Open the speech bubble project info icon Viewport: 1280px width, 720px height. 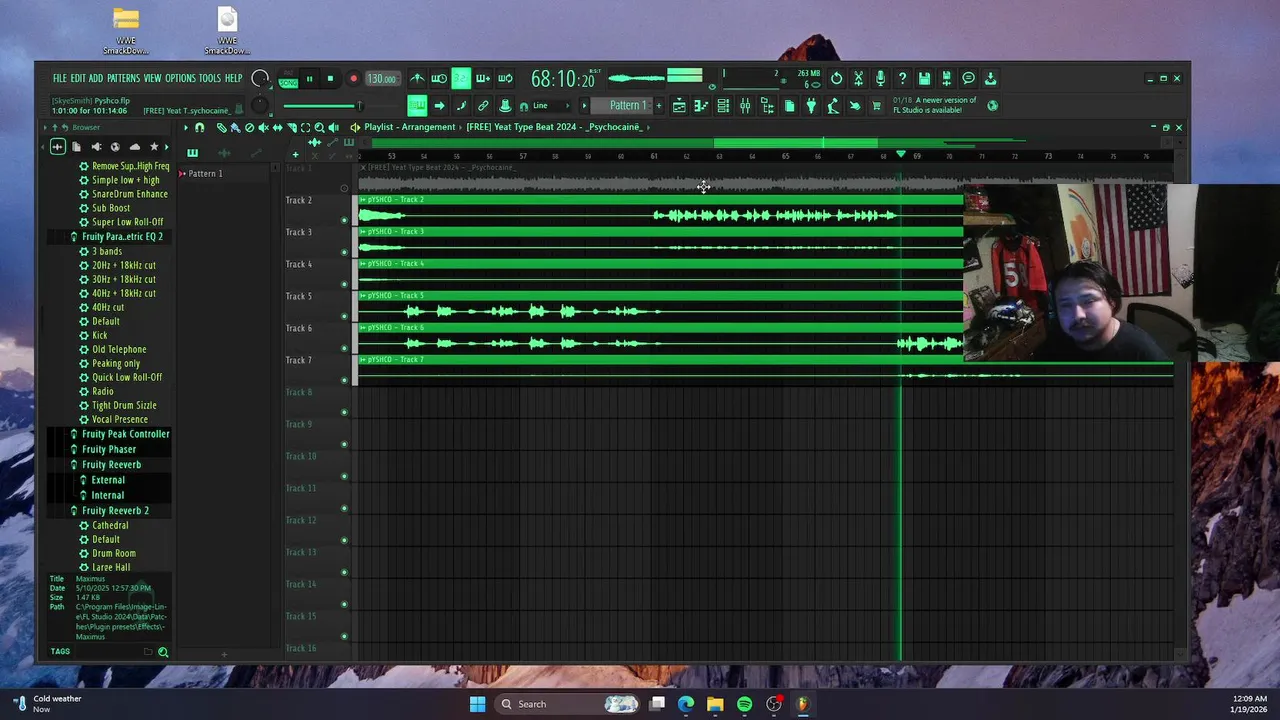point(968,78)
